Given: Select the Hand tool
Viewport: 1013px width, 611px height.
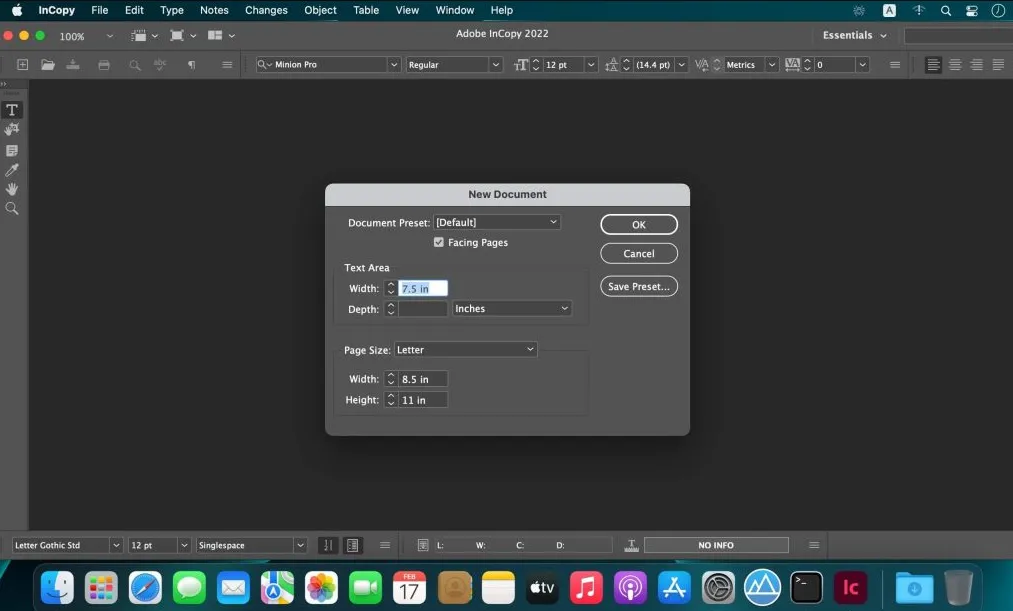Looking at the screenshot, I should pyautogui.click(x=12, y=189).
